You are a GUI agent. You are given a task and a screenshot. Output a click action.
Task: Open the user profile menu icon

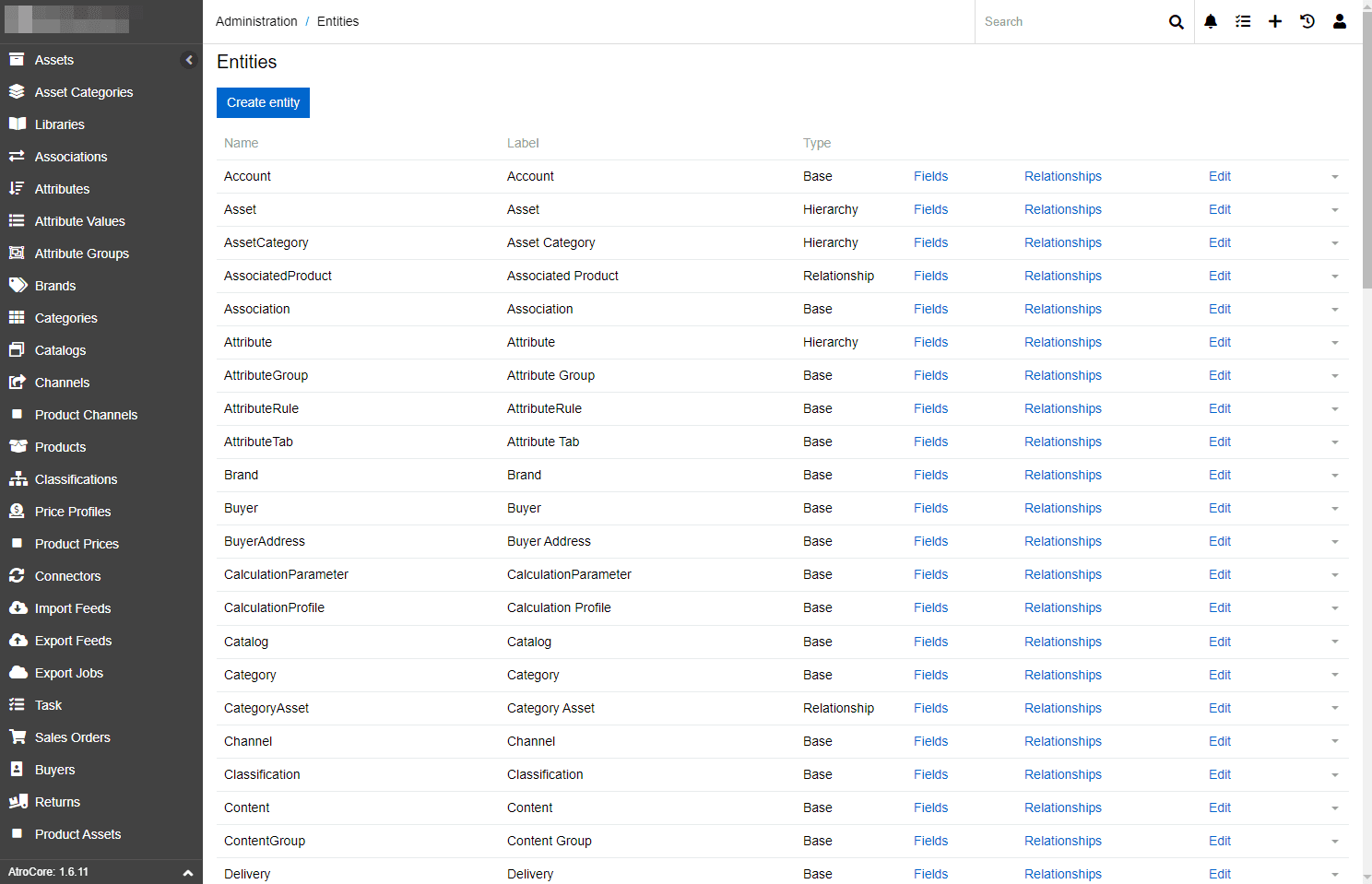(1339, 21)
